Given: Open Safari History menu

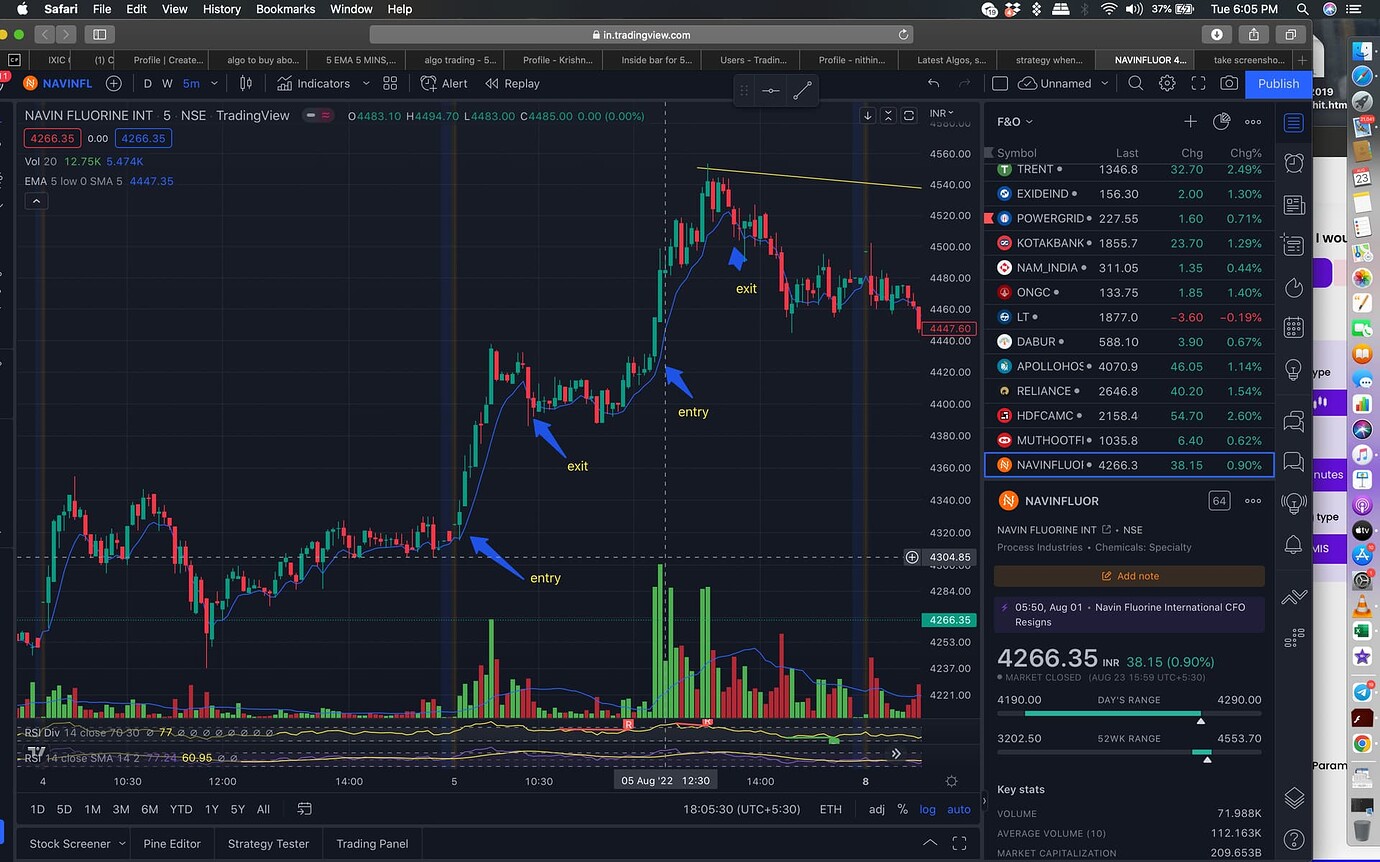Looking at the screenshot, I should pos(221,9).
